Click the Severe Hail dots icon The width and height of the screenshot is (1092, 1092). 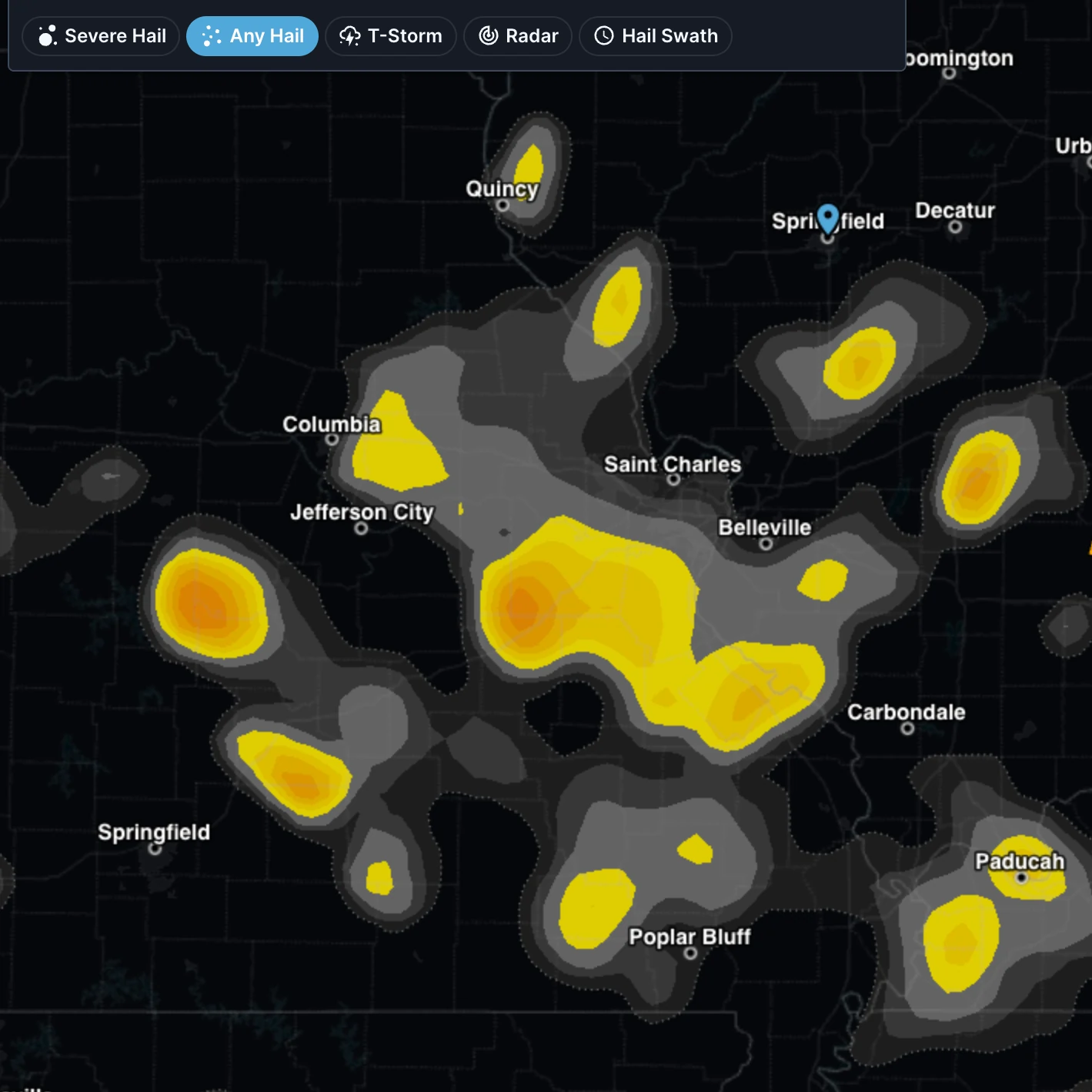(x=48, y=36)
